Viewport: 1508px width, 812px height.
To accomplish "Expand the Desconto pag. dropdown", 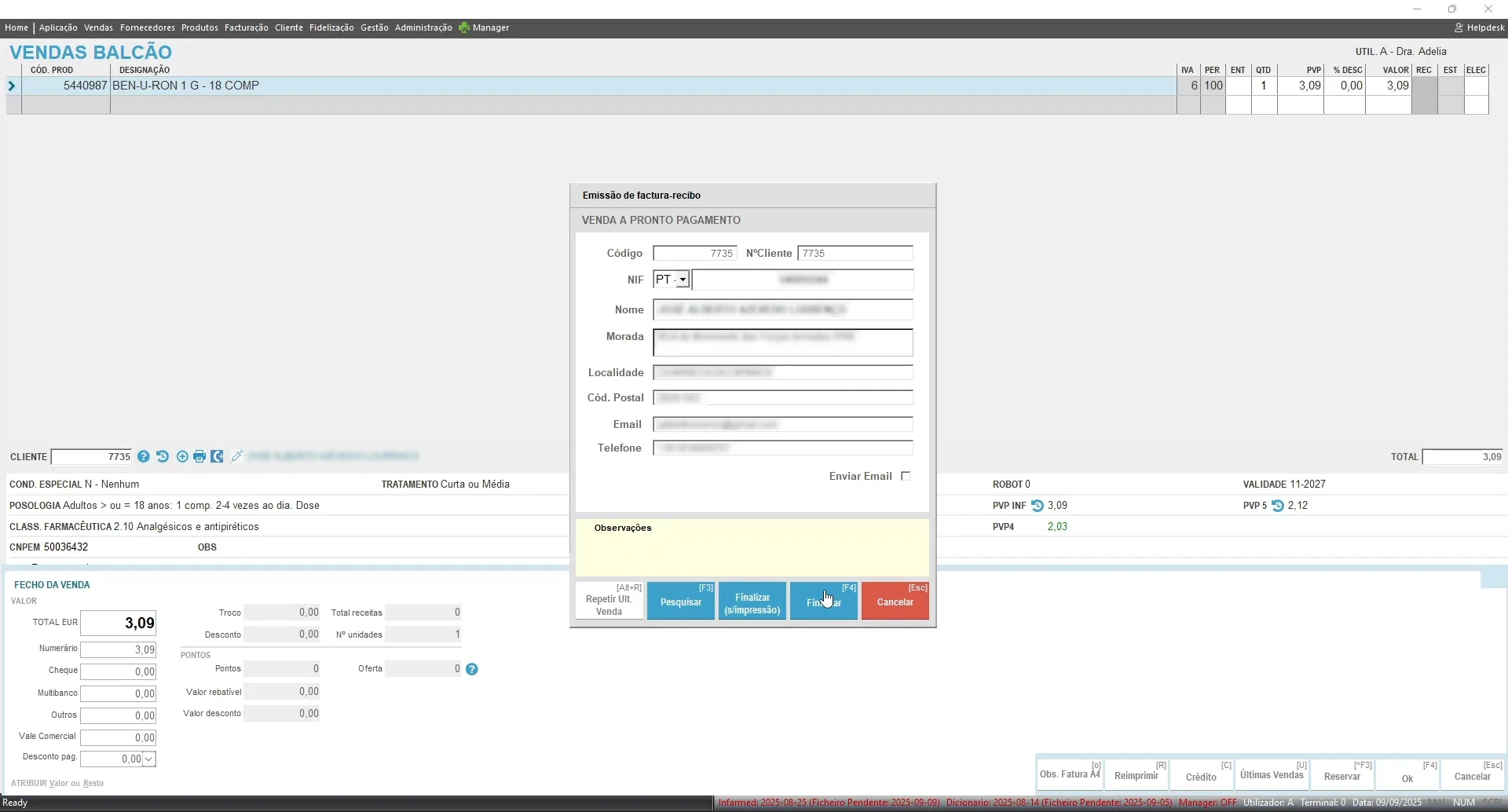I will (148, 759).
